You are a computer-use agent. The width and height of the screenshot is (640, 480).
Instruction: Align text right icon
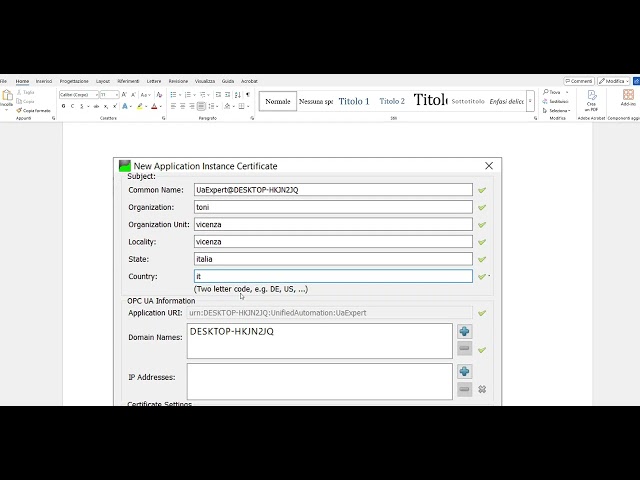click(x=192, y=106)
